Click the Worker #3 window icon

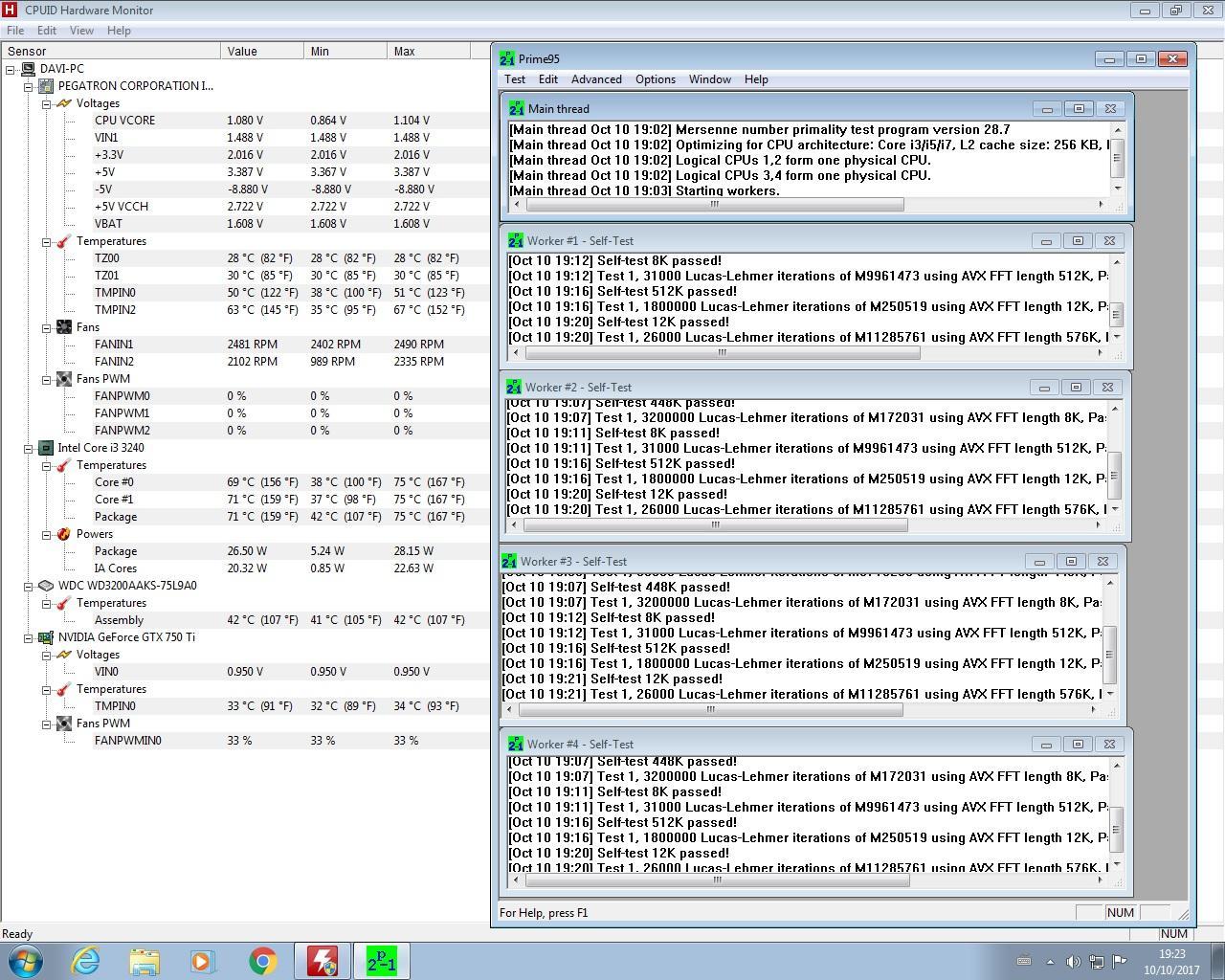(x=509, y=562)
